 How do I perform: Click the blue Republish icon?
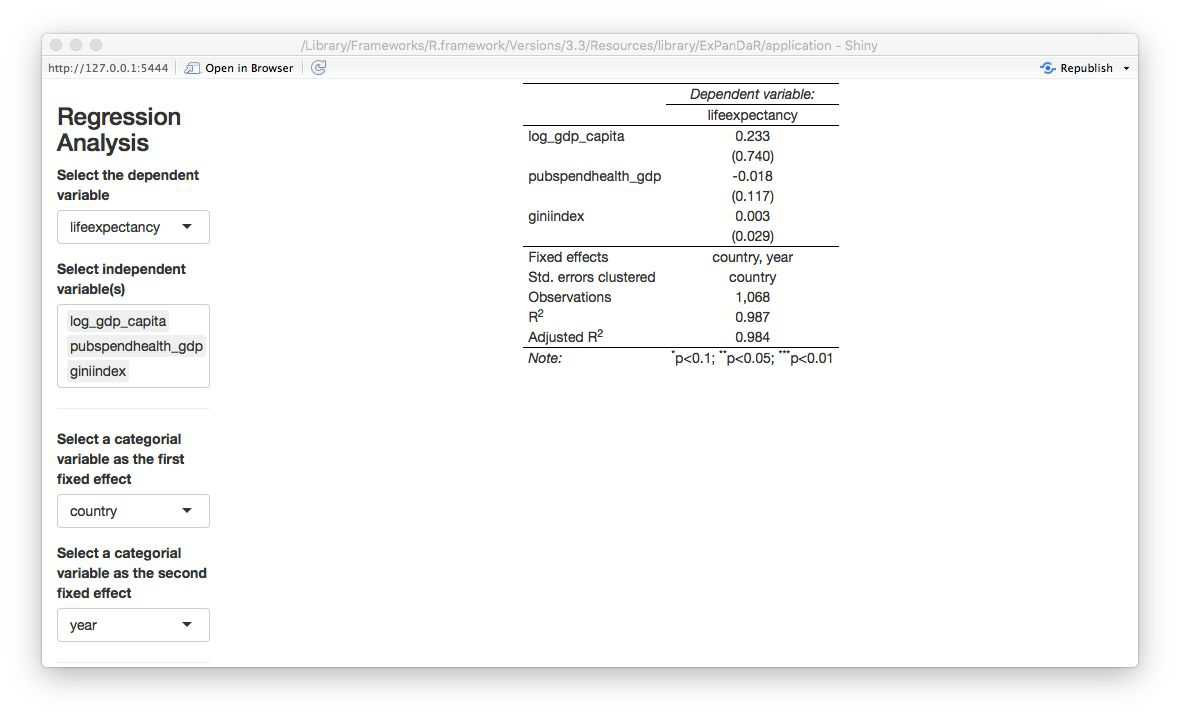point(1047,68)
